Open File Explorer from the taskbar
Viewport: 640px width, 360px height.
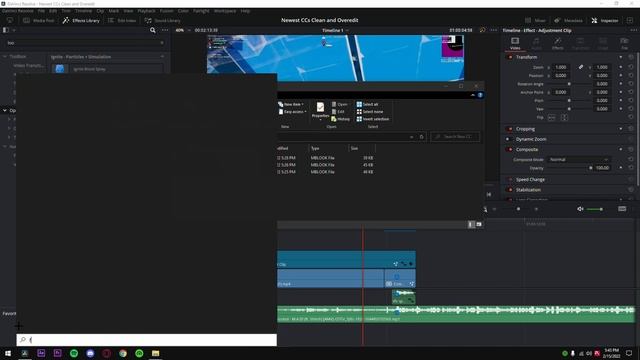pos(156,353)
